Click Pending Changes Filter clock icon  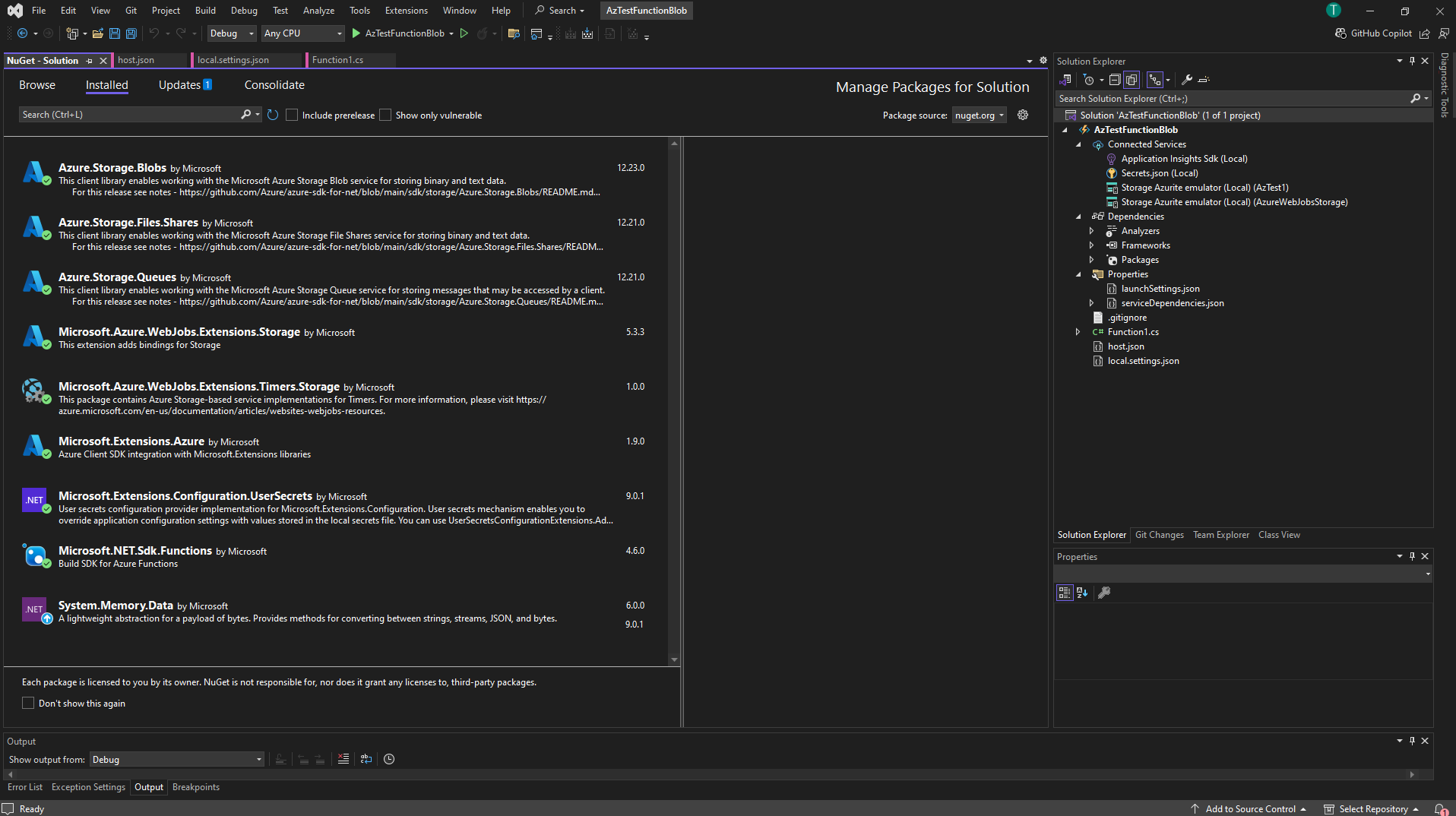(x=1089, y=80)
